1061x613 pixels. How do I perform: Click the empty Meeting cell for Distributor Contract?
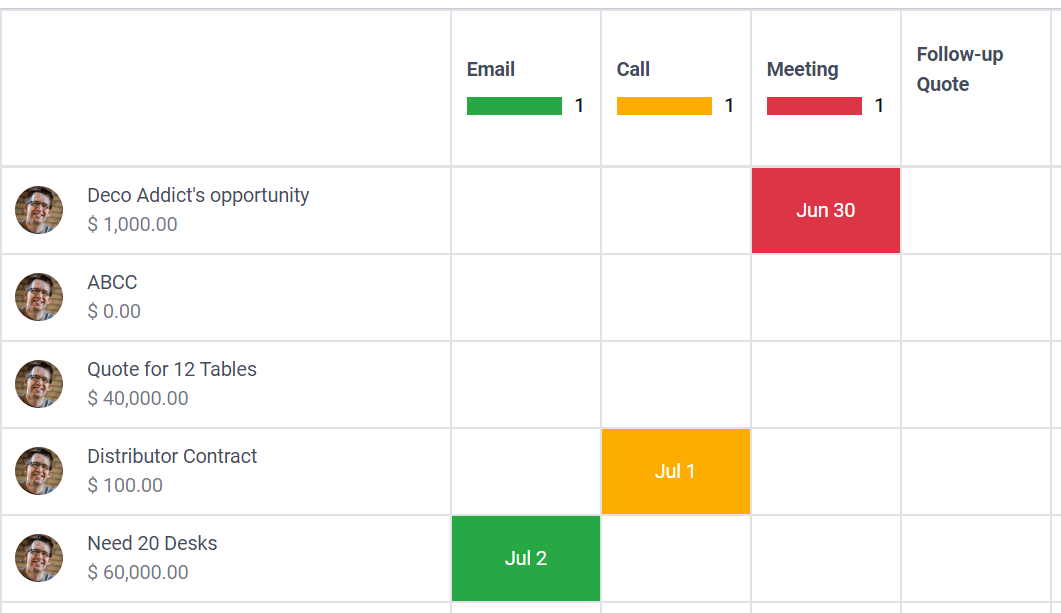tap(825, 471)
